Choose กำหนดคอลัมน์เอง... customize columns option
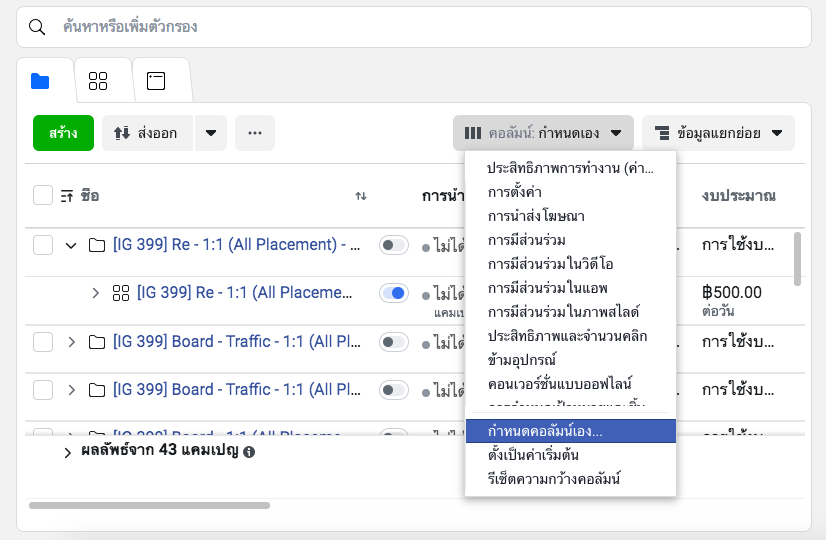This screenshot has height=540, width=826. 571,431
